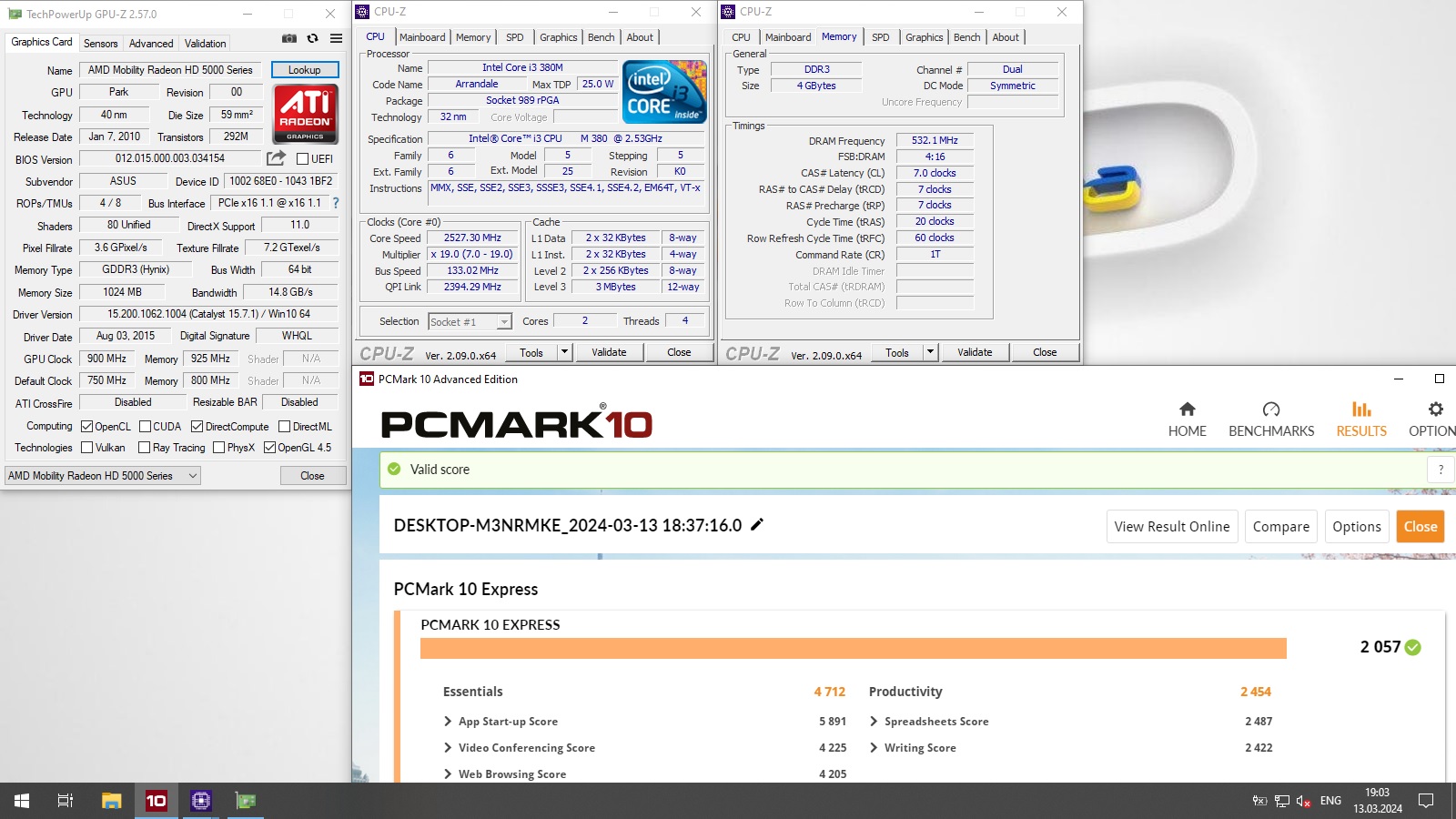Open SPD tab in right CPU-Z window
This screenshot has height=819, width=1456.
[x=880, y=37]
